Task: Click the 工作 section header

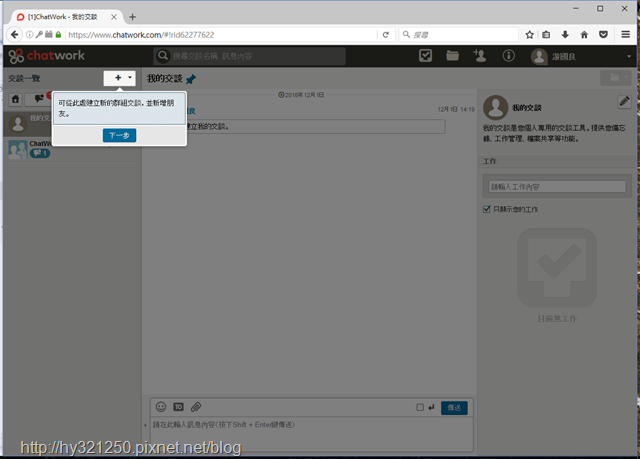Action: click(489, 161)
